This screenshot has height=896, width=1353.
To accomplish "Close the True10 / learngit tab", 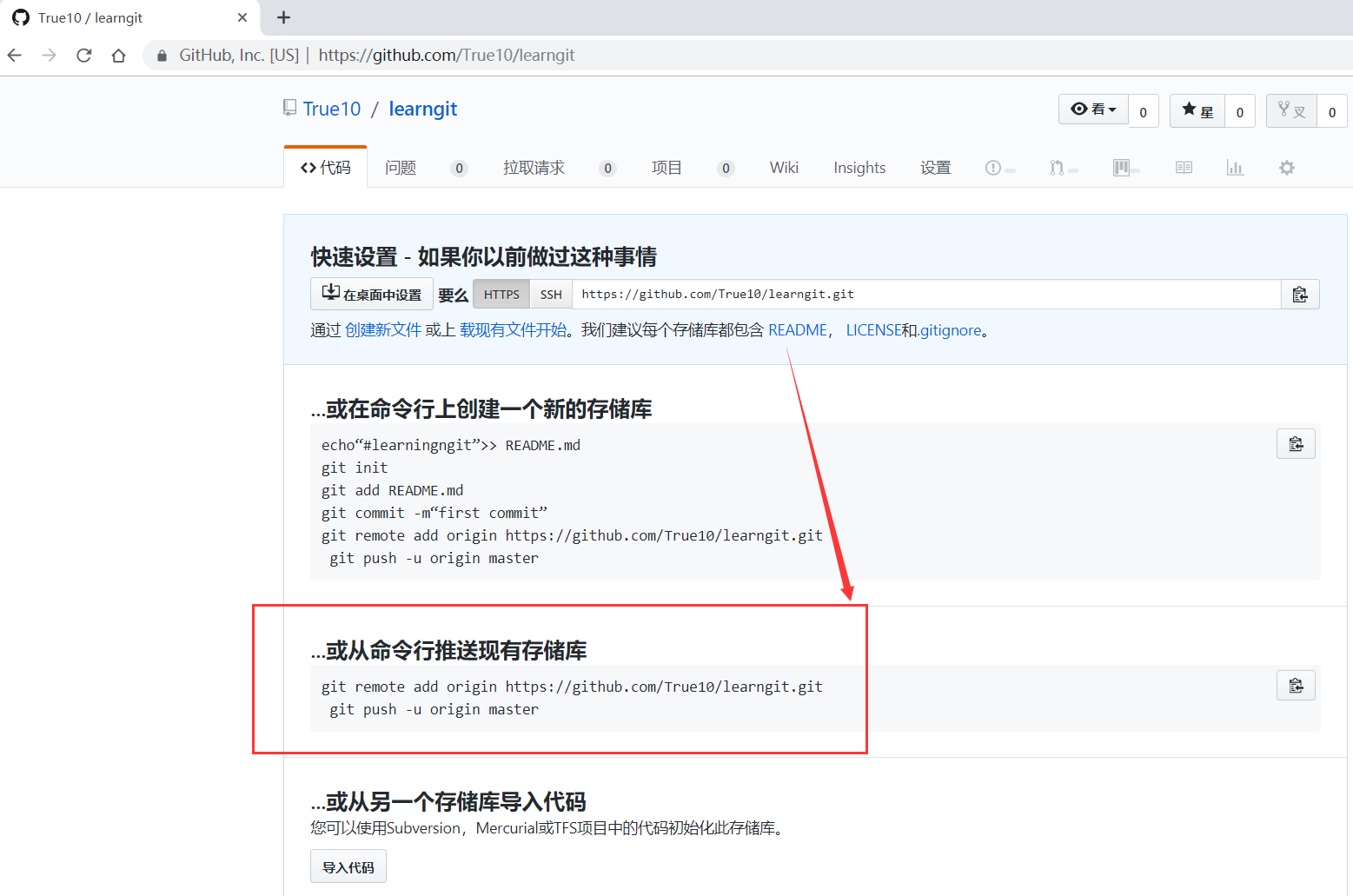I will point(242,17).
